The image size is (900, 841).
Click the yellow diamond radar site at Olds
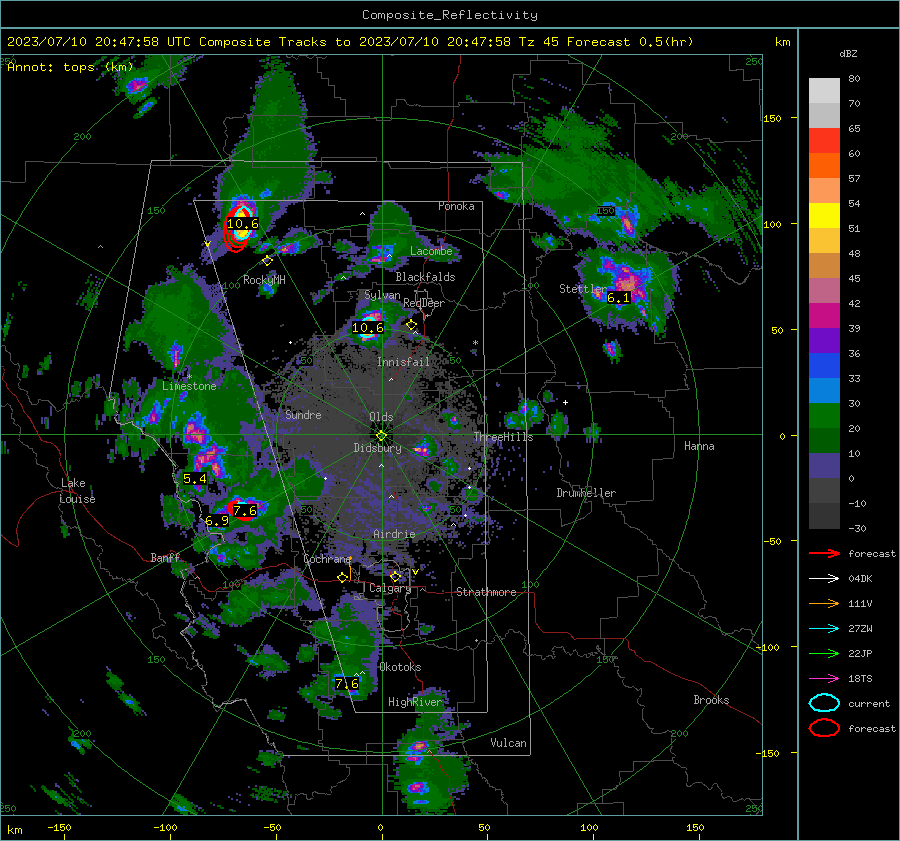(x=381, y=436)
